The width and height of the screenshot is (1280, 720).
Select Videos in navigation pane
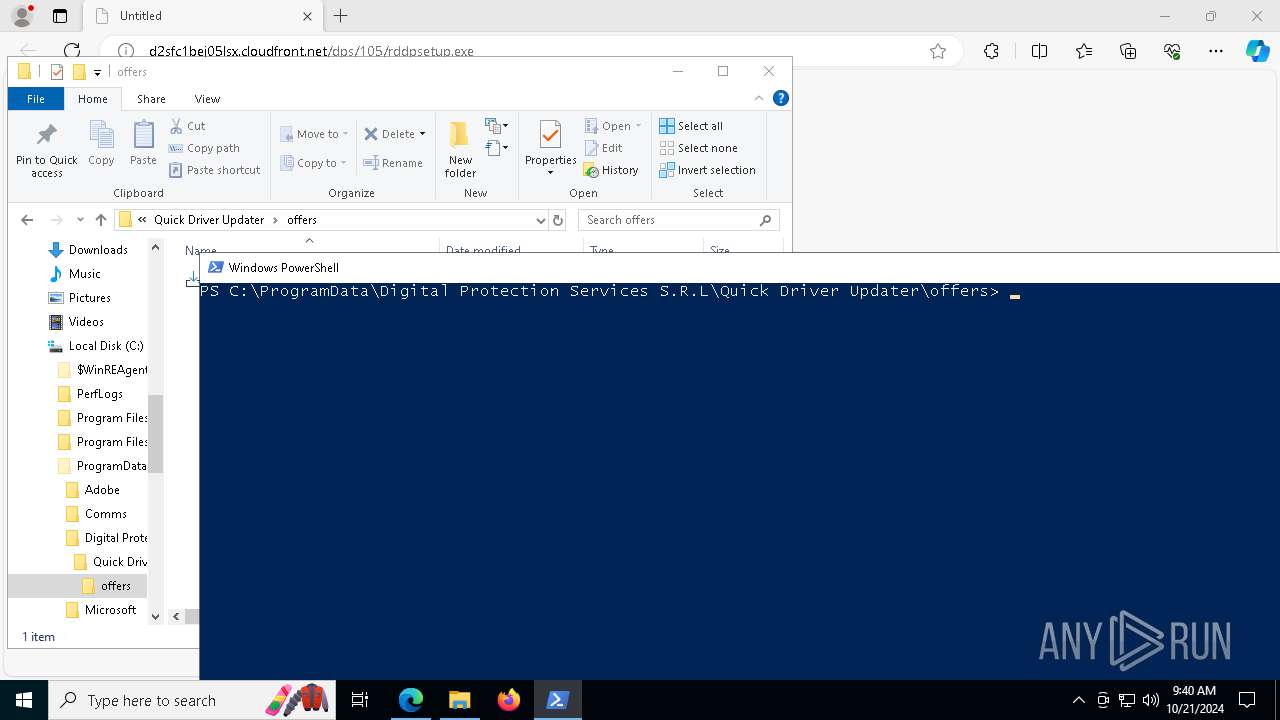(86, 322)
